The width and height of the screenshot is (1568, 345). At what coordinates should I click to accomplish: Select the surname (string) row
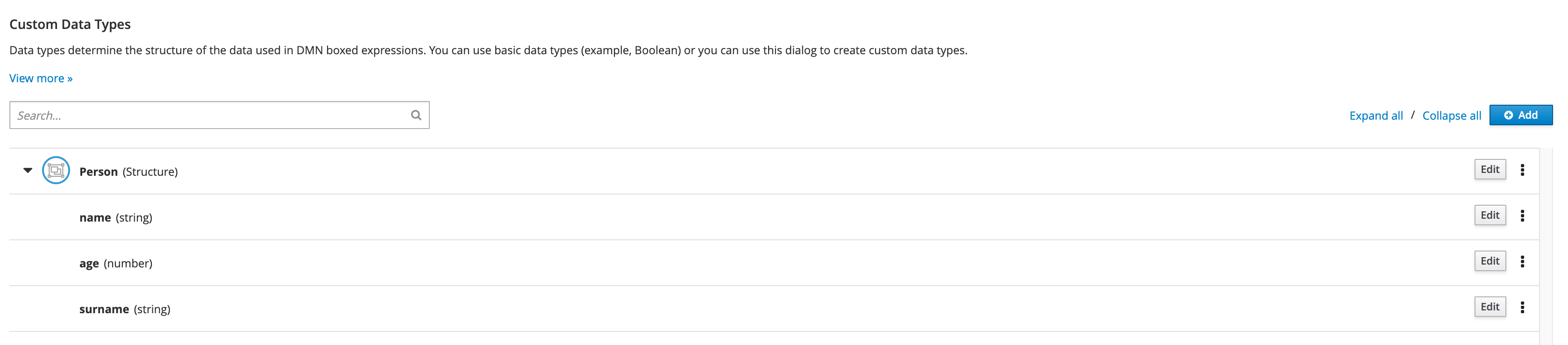coord(125,309)
